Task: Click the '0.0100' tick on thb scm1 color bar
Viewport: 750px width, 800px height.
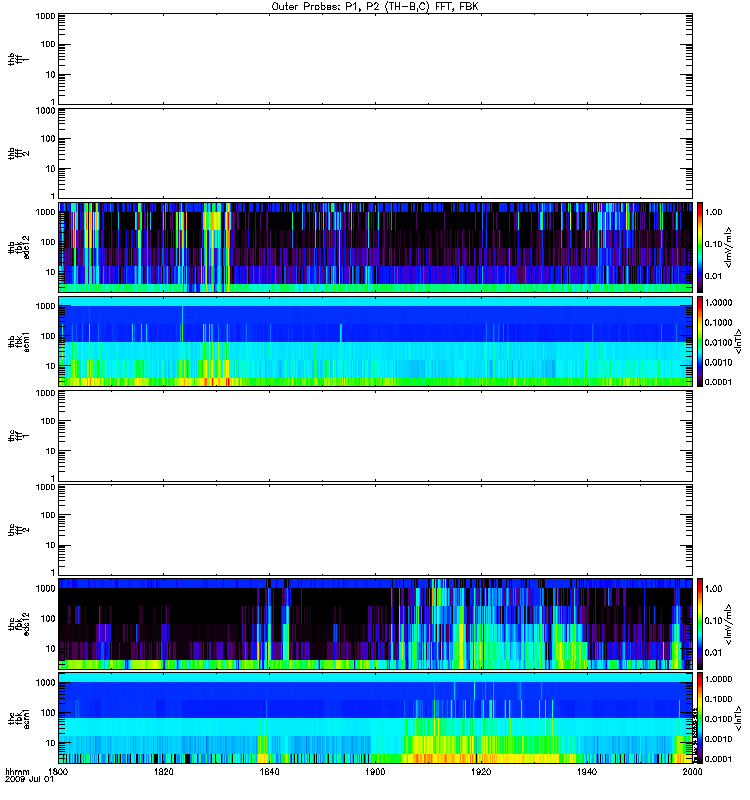Action: (718, 342)
